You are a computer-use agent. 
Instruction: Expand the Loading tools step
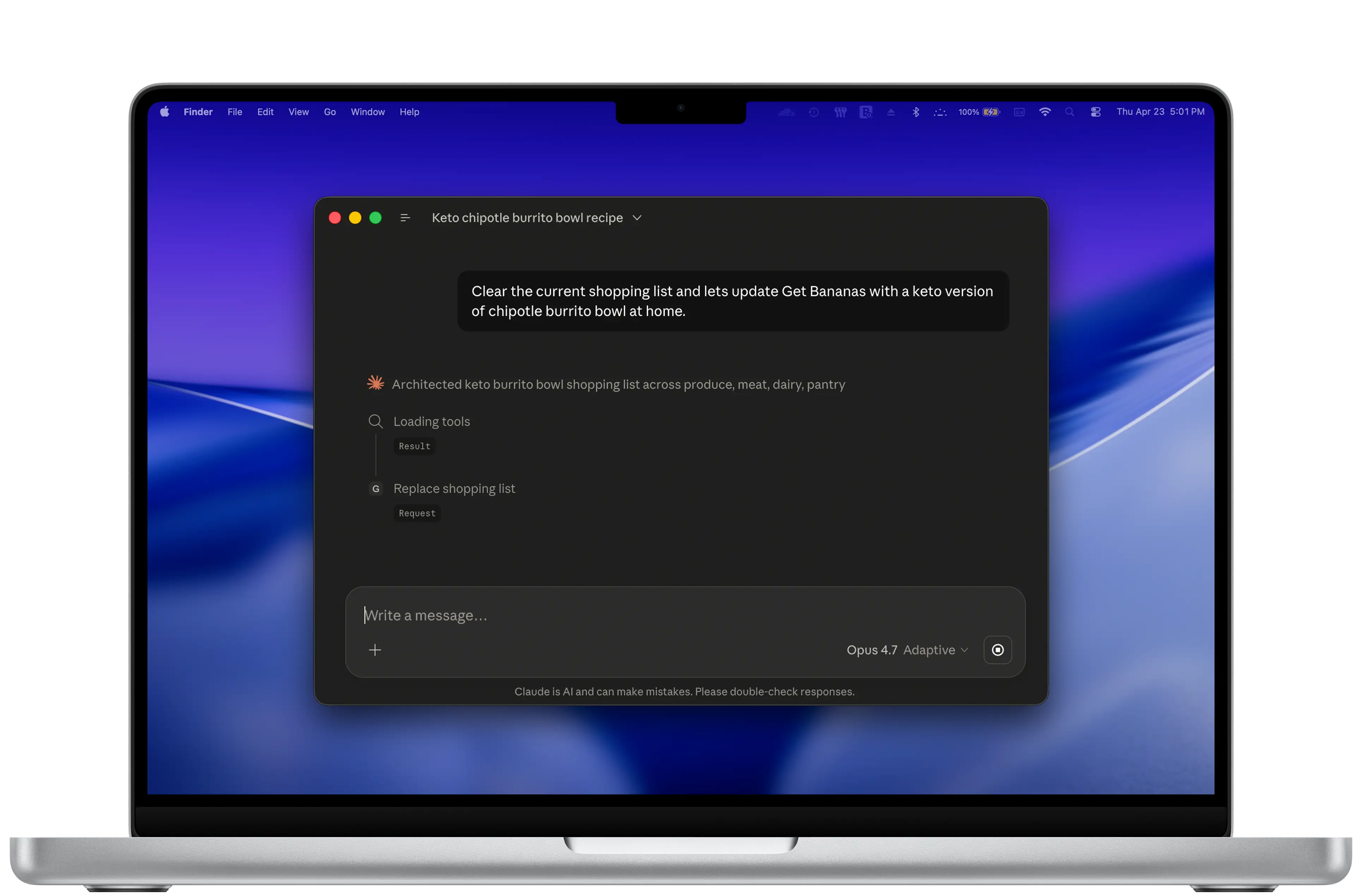click(x=432, y=422)
